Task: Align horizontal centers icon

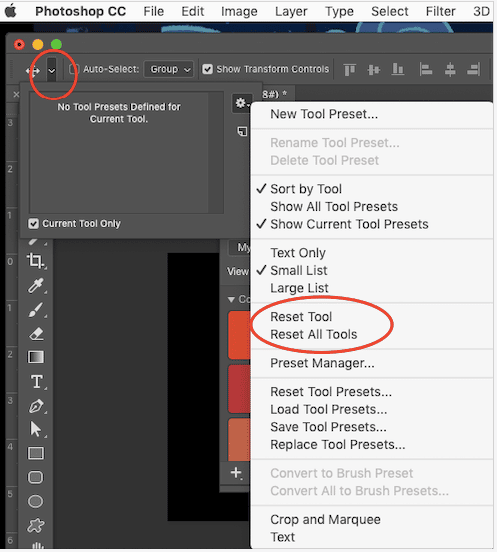Action: point(450,69)
